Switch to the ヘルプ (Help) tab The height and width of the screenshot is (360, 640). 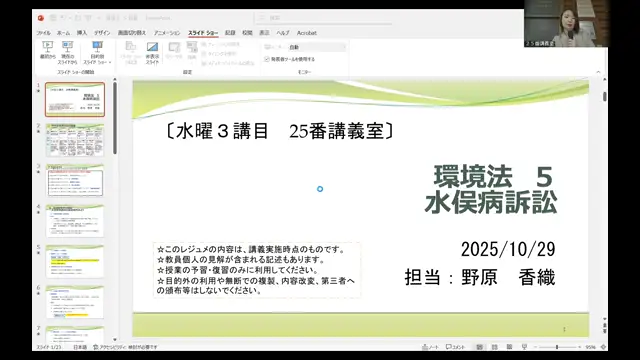point(282,33)
